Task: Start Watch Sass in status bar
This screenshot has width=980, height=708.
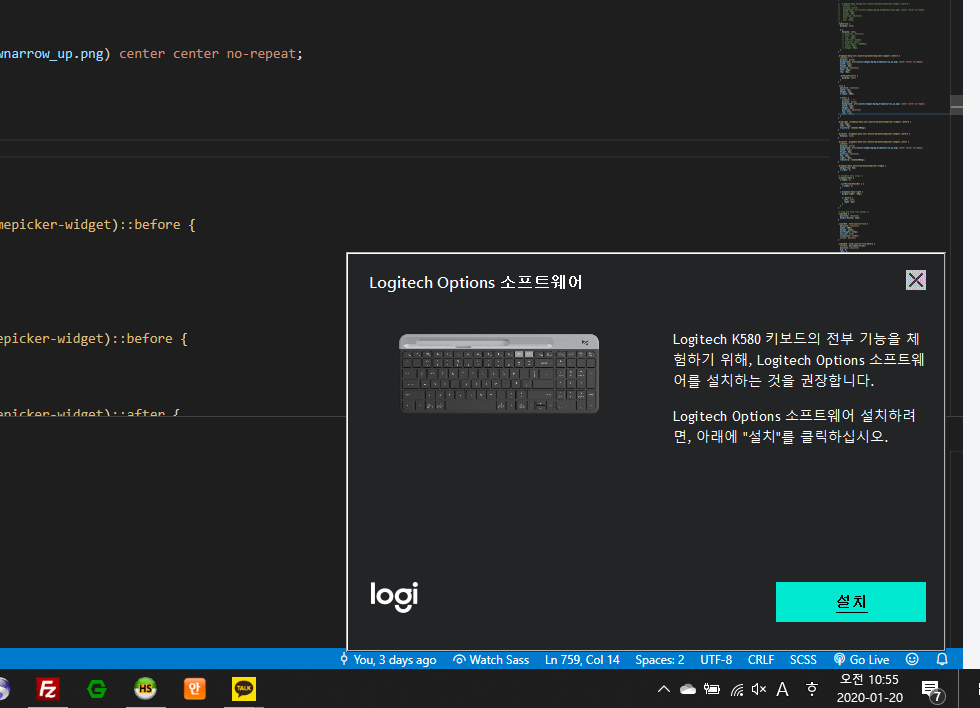Action: click(491, 659)
